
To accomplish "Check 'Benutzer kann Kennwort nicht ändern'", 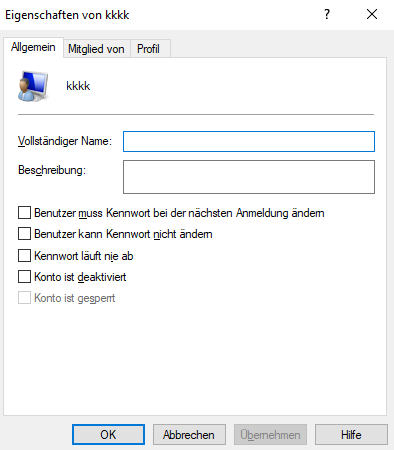I will click(x=24, y=234).
